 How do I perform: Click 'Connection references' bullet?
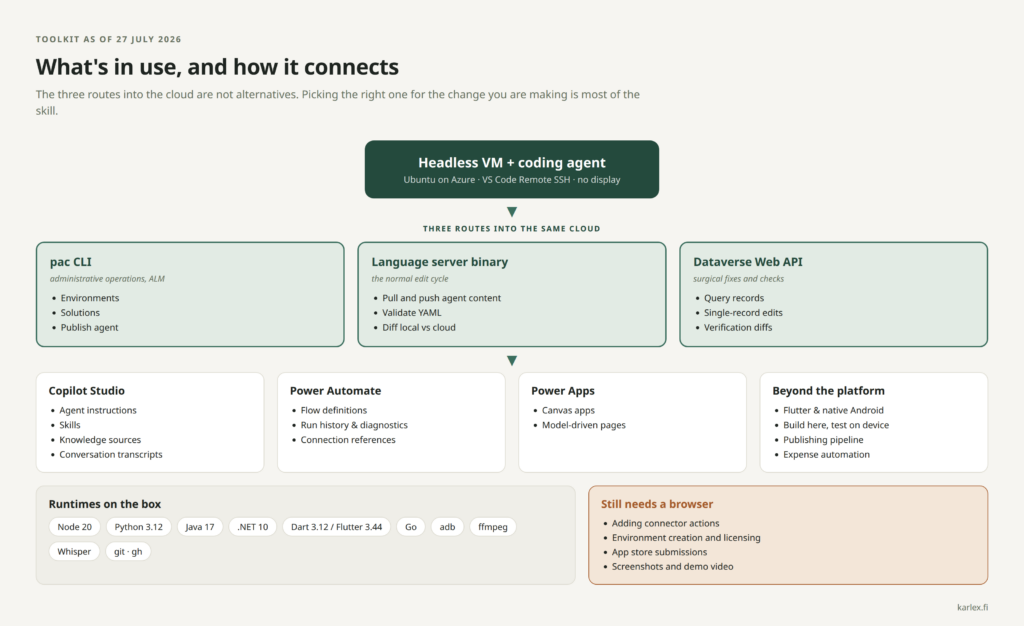(x=348, y=440)
